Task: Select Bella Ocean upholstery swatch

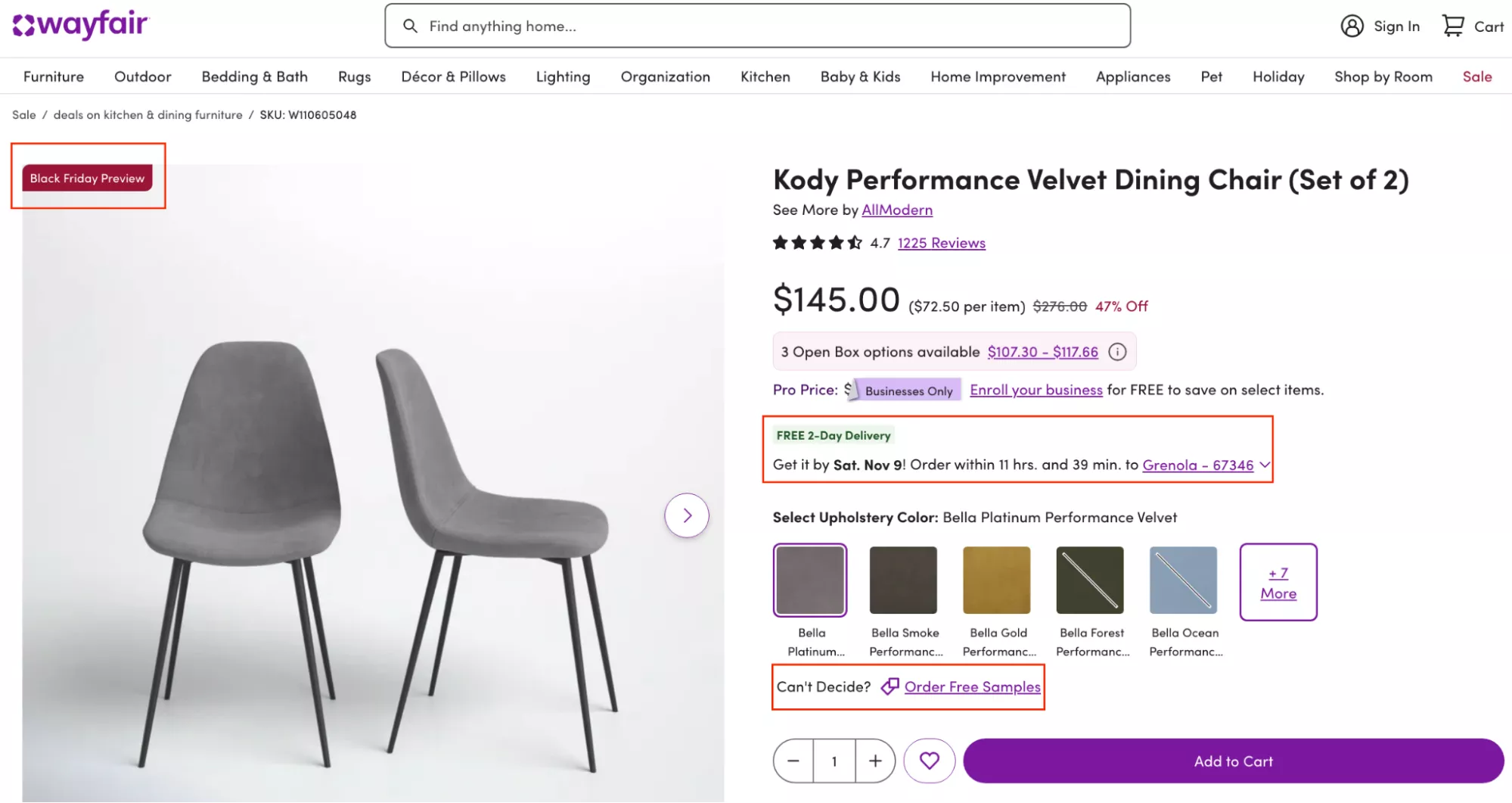Action: click(1184, 580)
